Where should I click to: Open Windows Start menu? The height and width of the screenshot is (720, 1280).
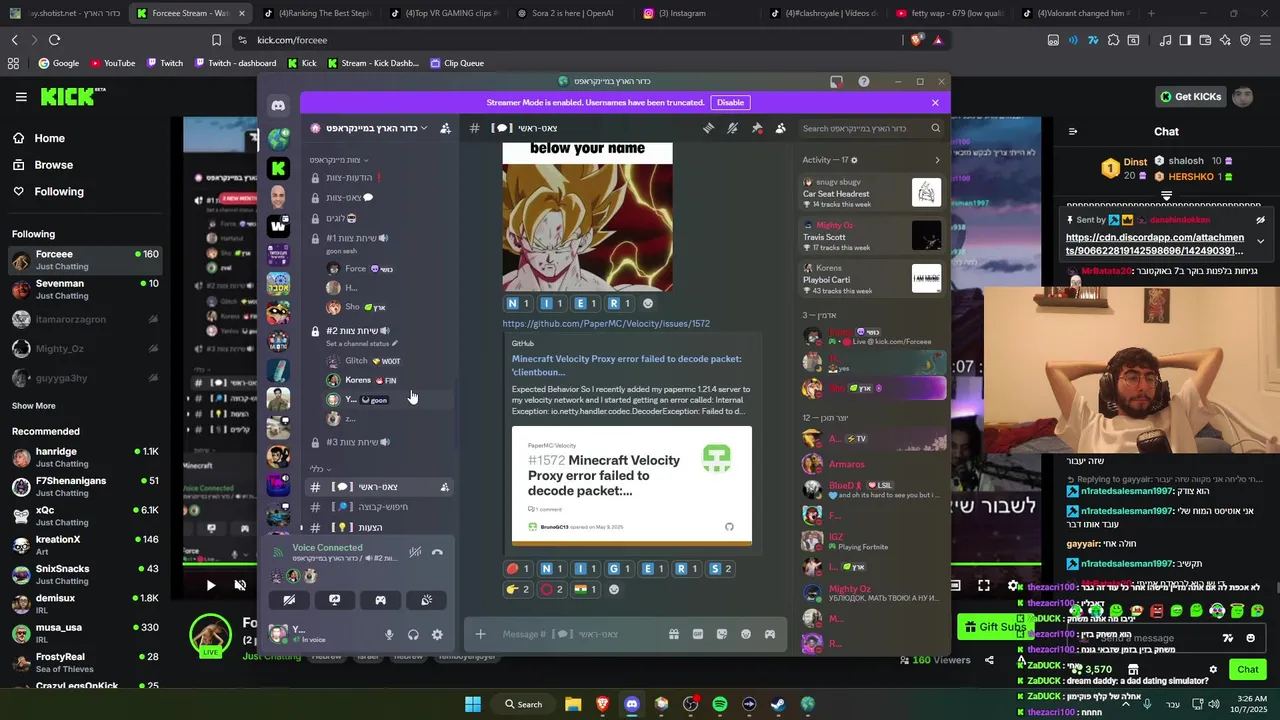click(473, 704)
